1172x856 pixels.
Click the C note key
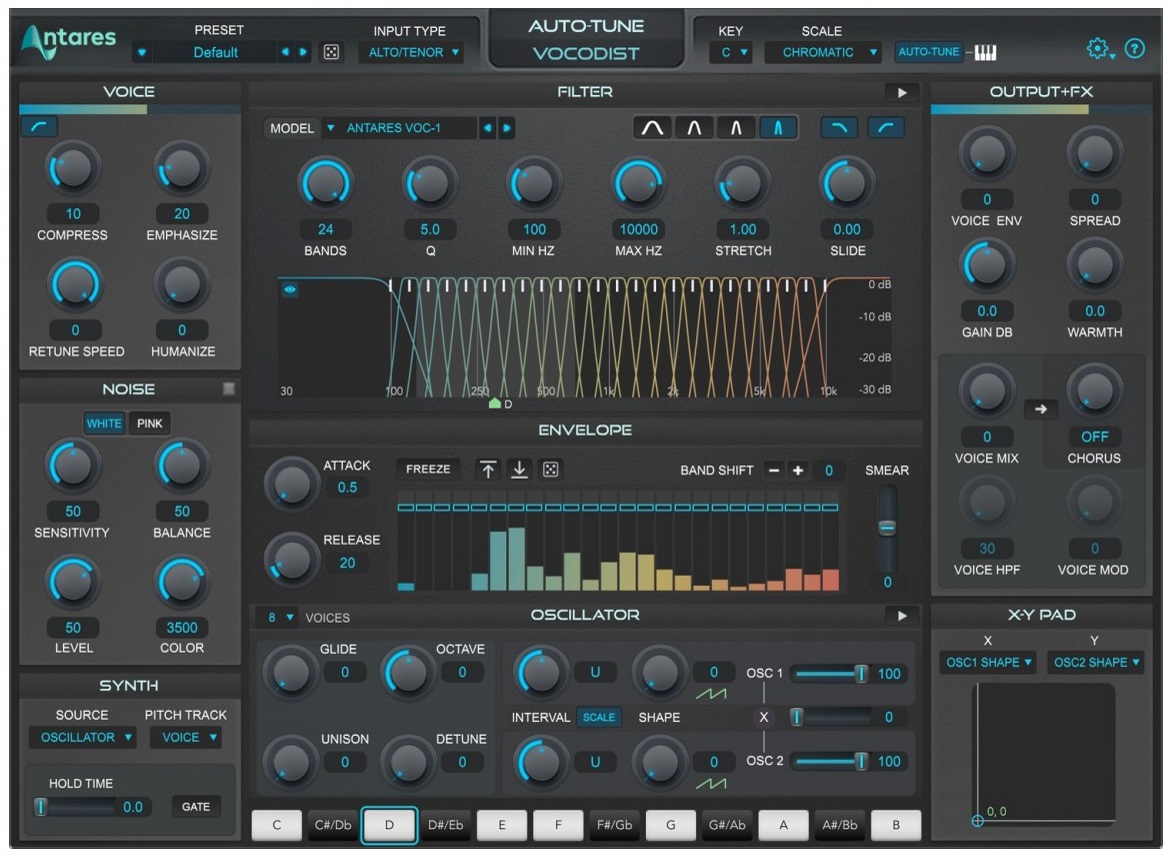tap(277, 825)
